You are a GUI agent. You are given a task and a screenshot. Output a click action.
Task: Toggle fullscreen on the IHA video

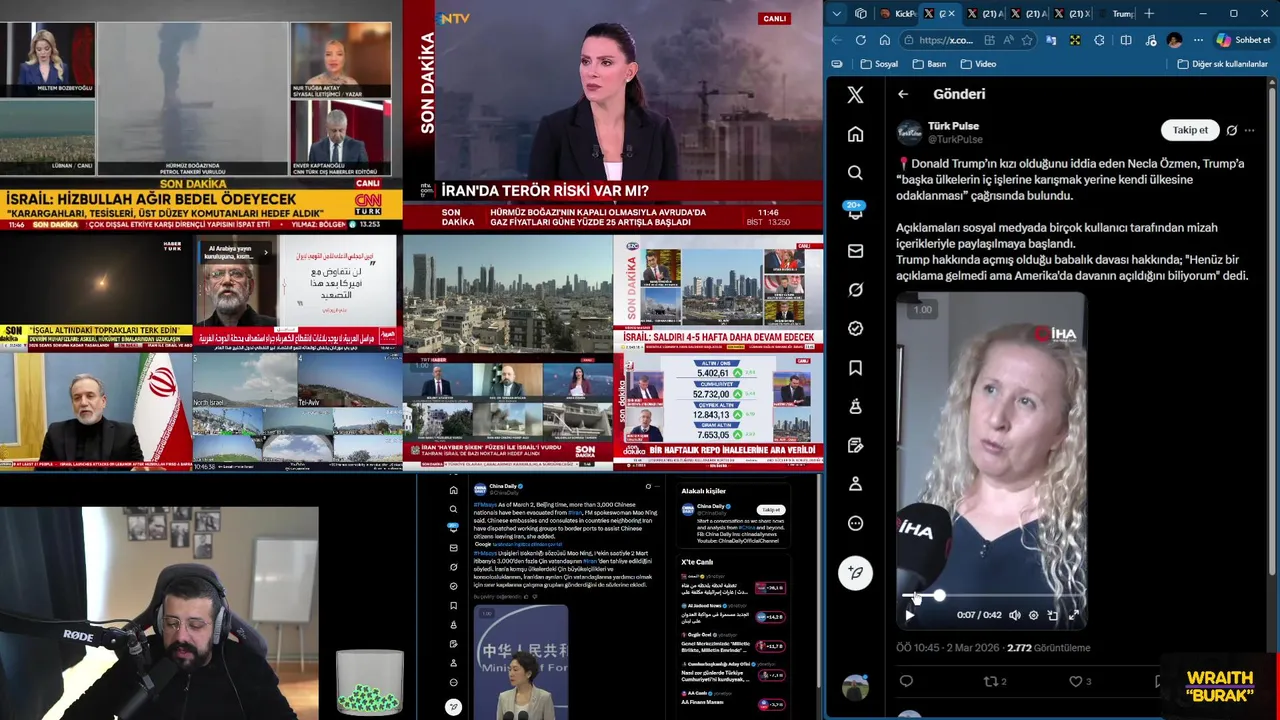[x=1073, y=615]
